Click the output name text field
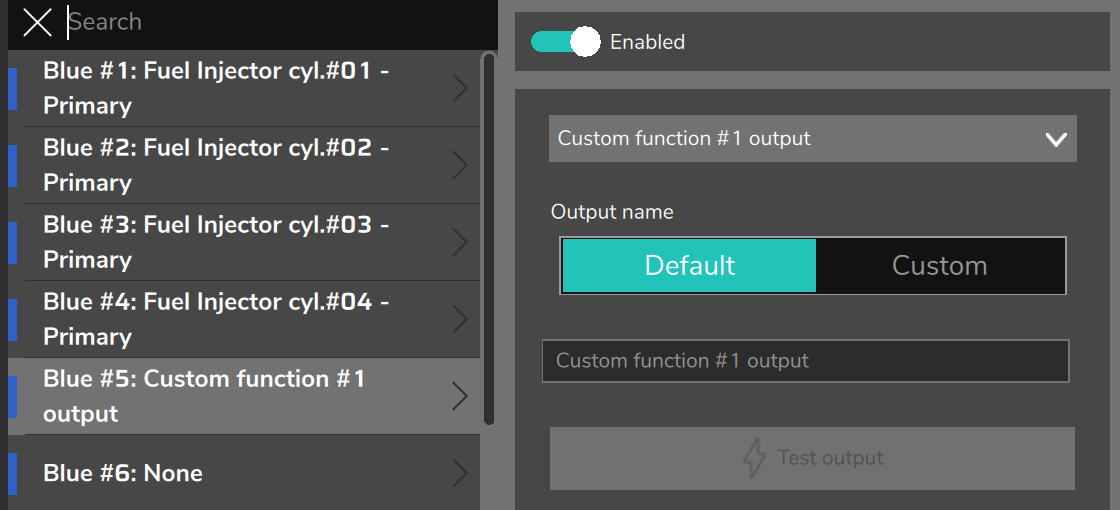Screen dimensions: 1120x510 coord(805,361)
